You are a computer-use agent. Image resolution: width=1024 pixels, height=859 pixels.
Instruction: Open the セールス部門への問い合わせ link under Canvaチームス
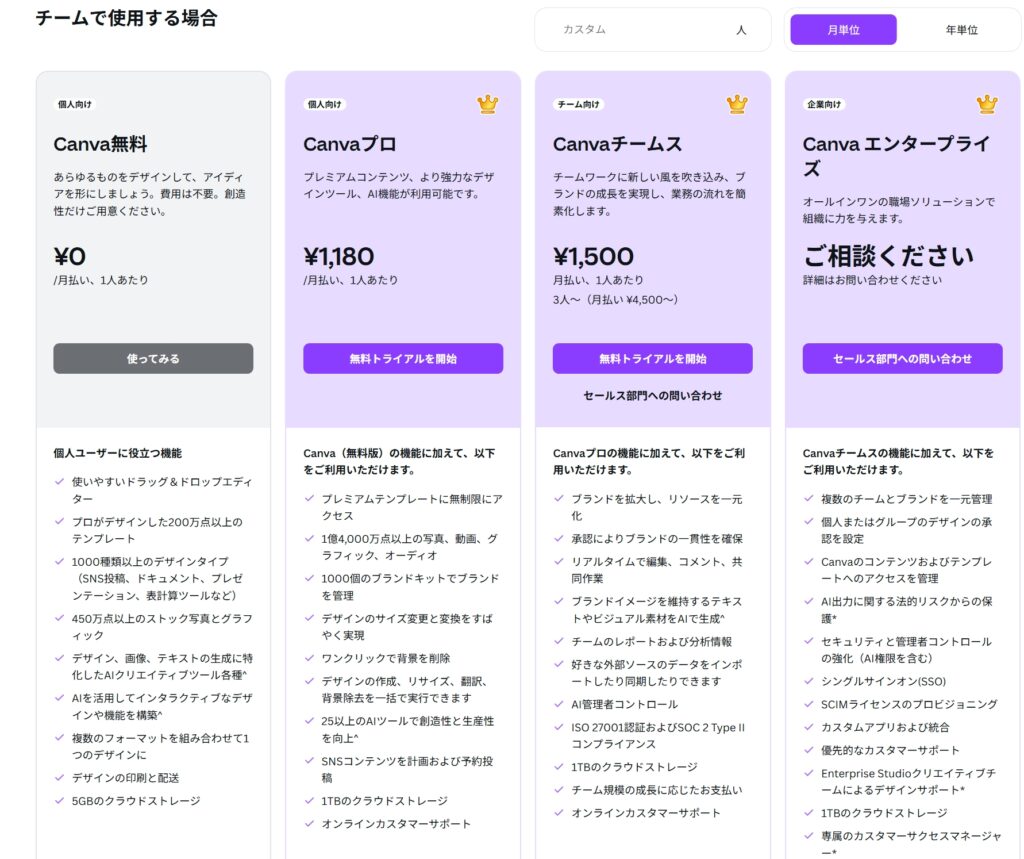click(652, 395)
